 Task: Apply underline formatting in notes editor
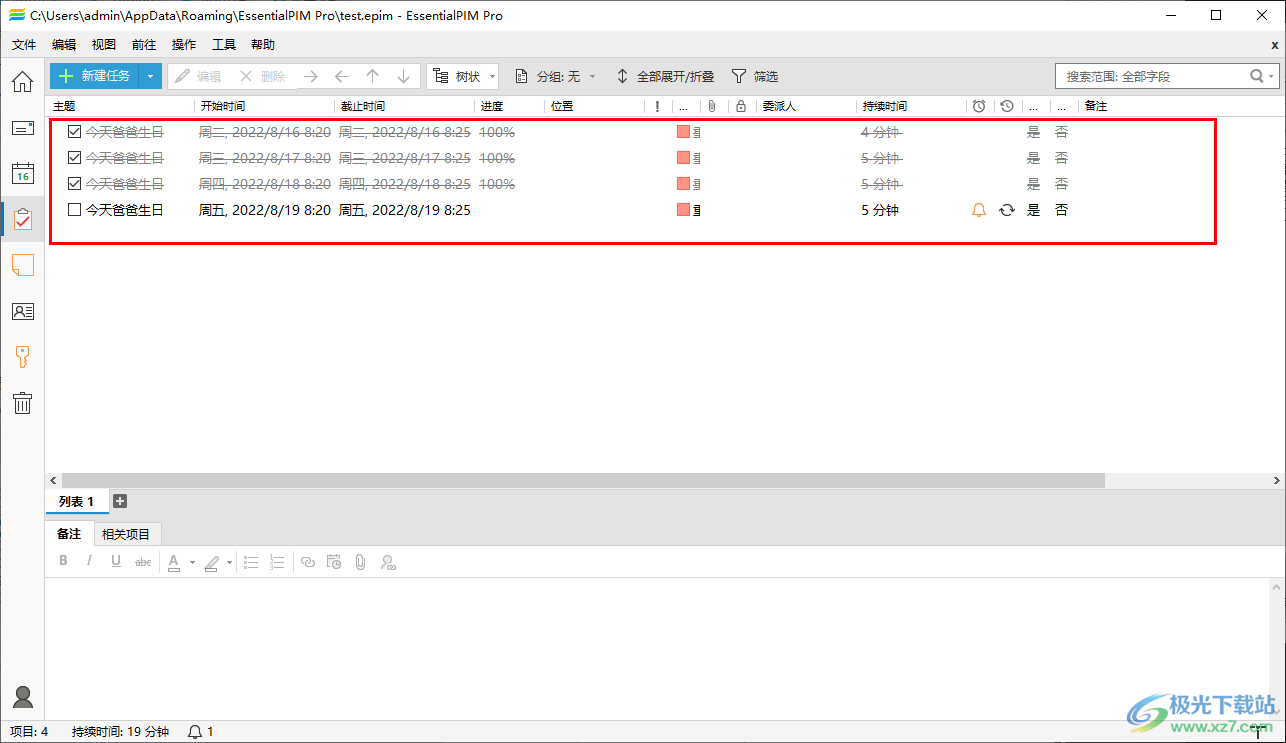(x=116, y=561)
